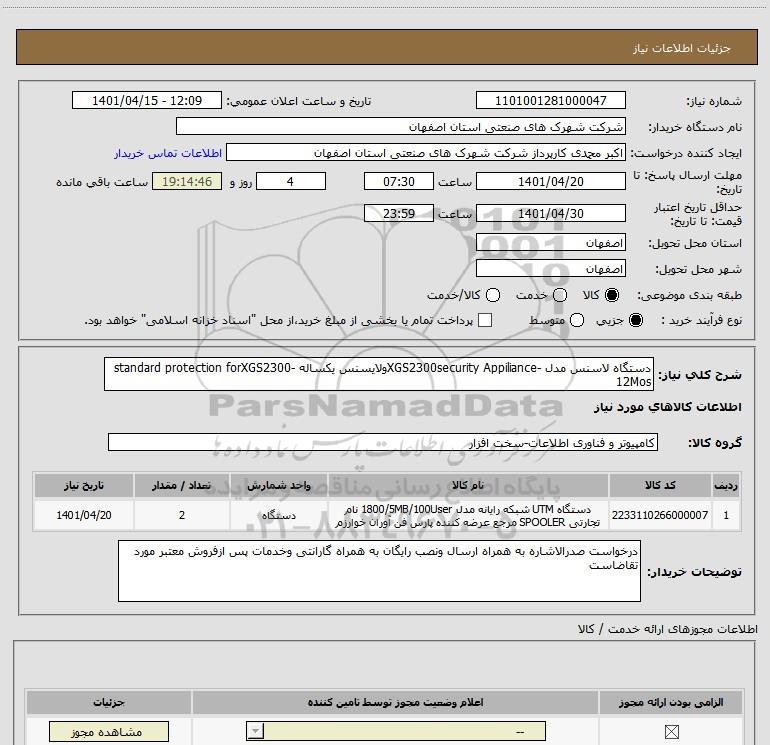Screen dimensions: 770x745
Task: Click the جزئیات column header in permits table
Action: click(x=109, y=702)
